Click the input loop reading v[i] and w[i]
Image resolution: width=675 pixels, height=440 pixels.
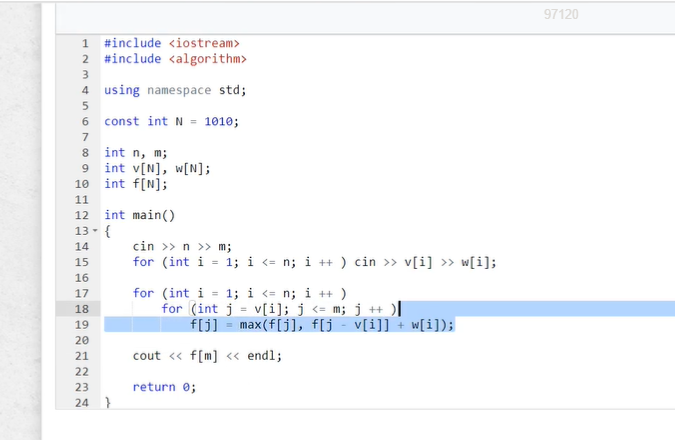tap(315, 262)
